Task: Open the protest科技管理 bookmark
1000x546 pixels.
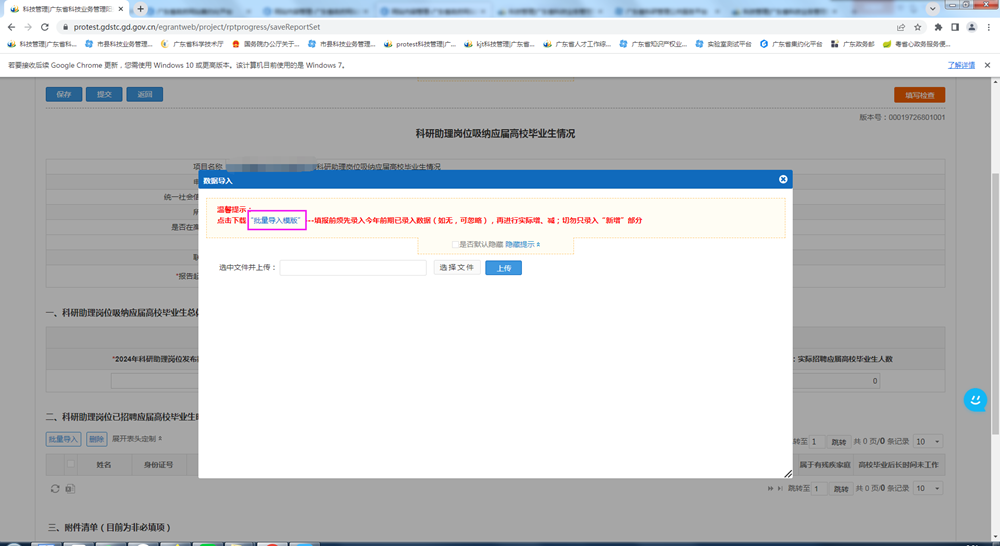Action: coord(420,44)
